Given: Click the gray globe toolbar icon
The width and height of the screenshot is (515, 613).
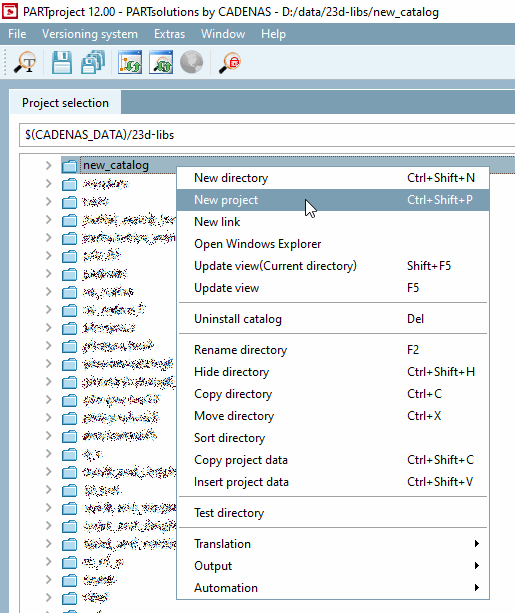Looking at the screenshot, I should (191, 63).
